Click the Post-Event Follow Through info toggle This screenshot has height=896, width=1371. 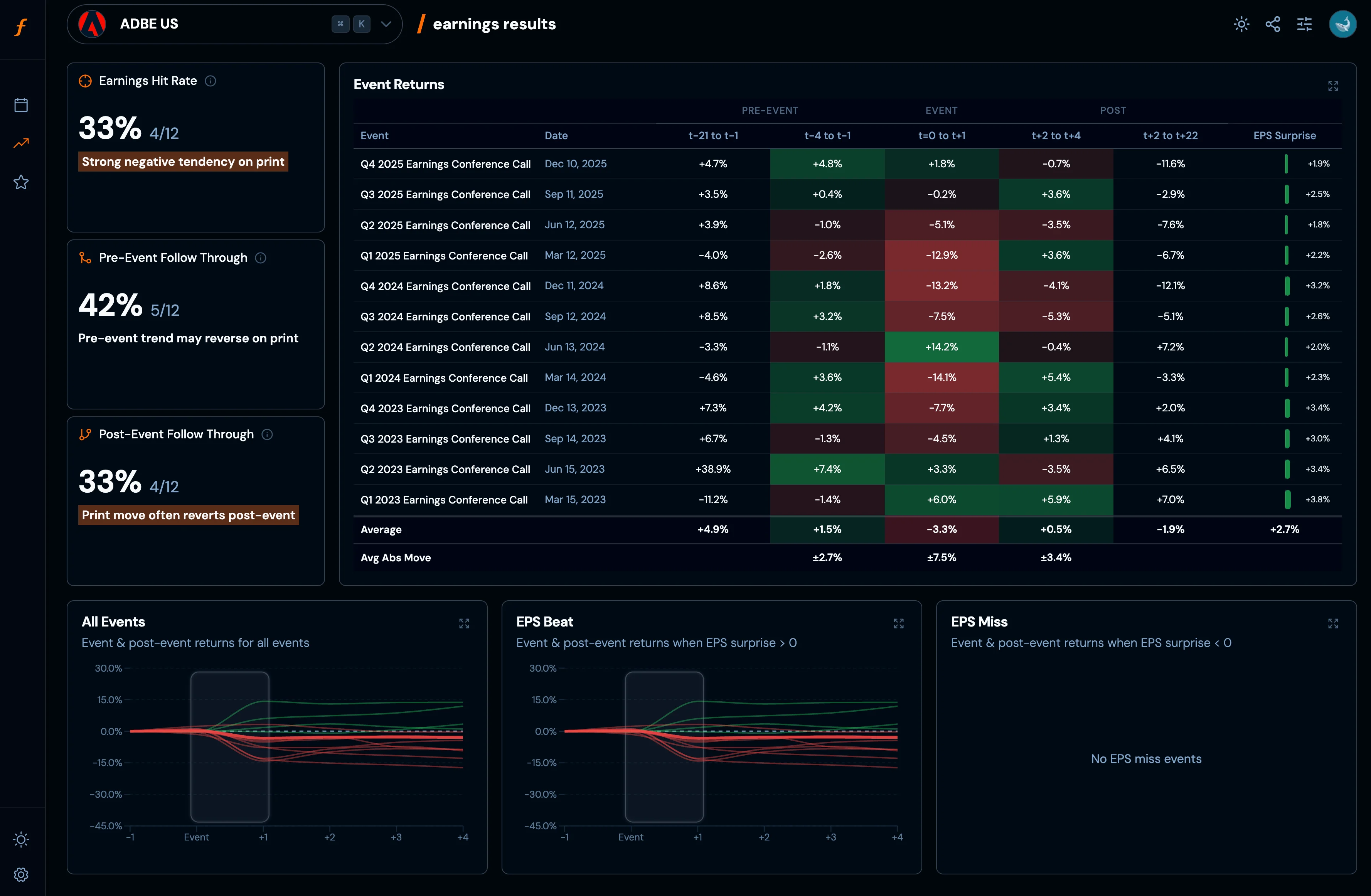click(x=267, y=435)
